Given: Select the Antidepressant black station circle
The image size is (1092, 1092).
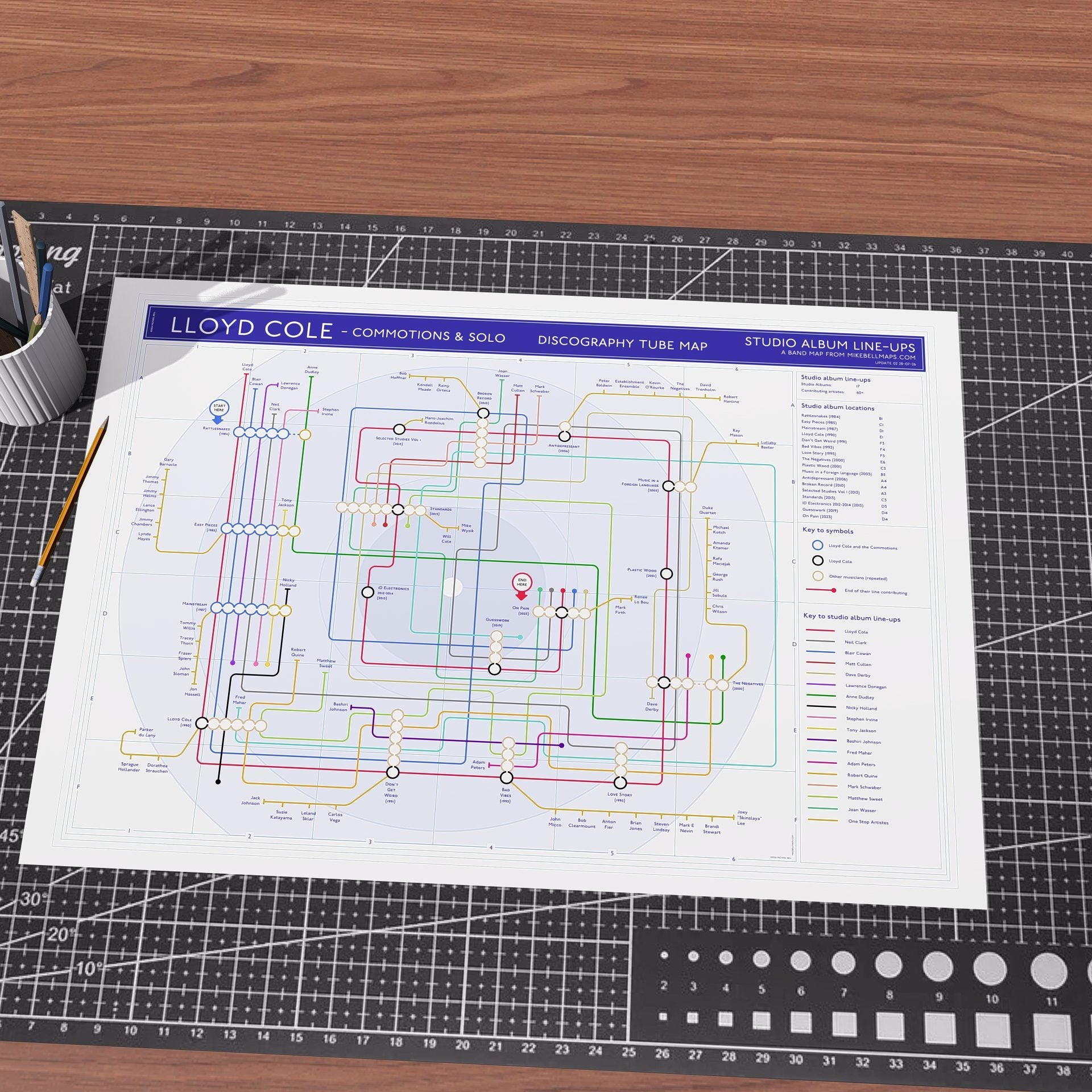Looking at the screenshot, I should click(x=564, y=437).
